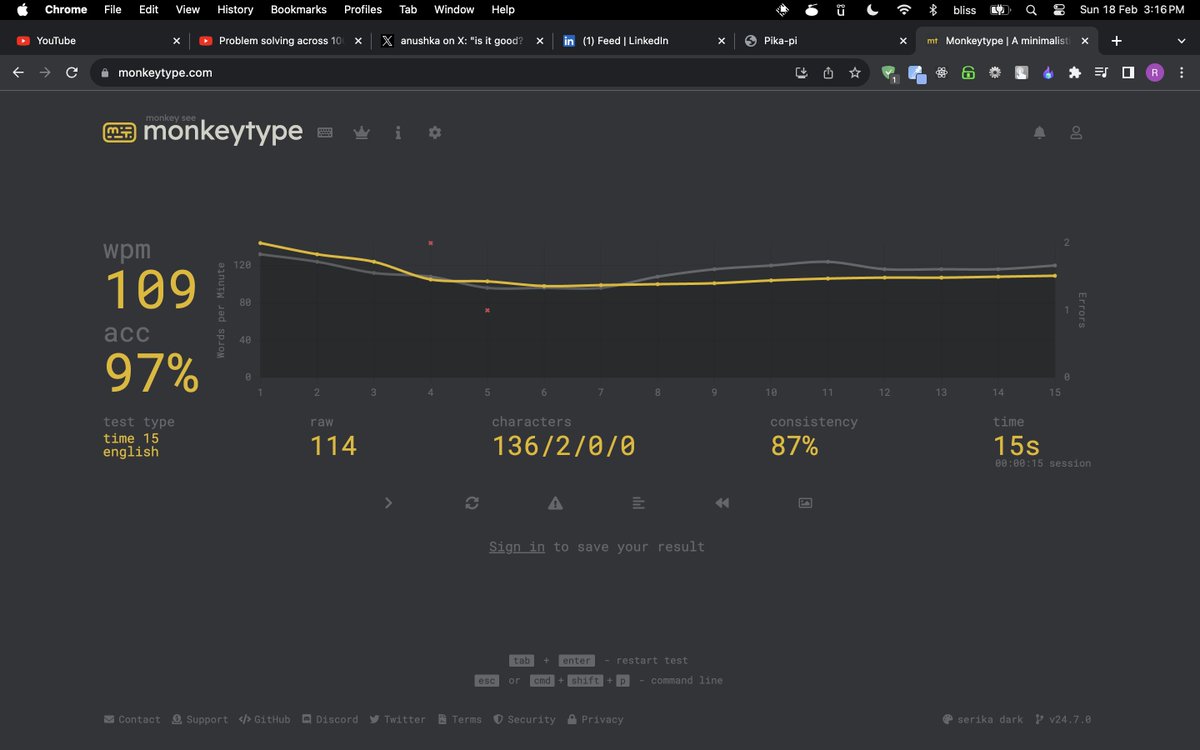Show notifications bell in Monkeytype
The width and height of the screenshot is (1200, 750).
pos(1040,132)
